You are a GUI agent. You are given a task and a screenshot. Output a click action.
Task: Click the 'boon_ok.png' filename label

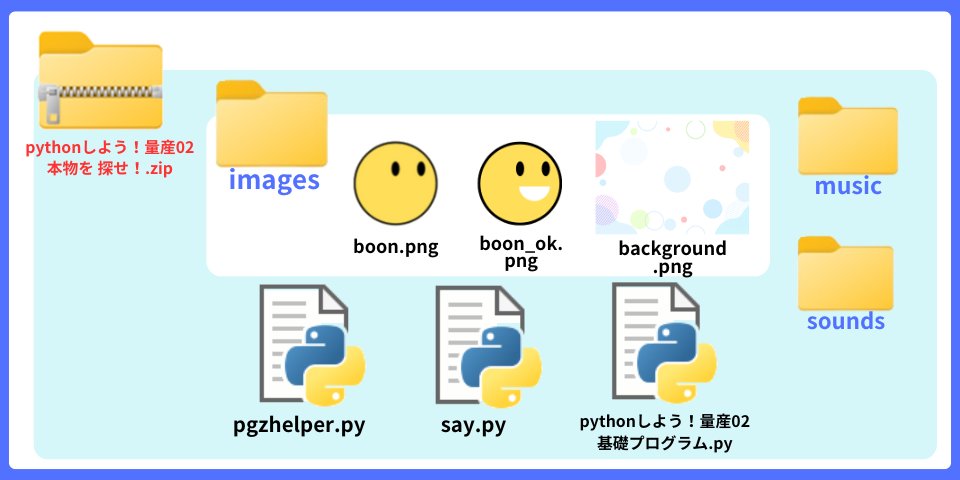click(520, 253)
